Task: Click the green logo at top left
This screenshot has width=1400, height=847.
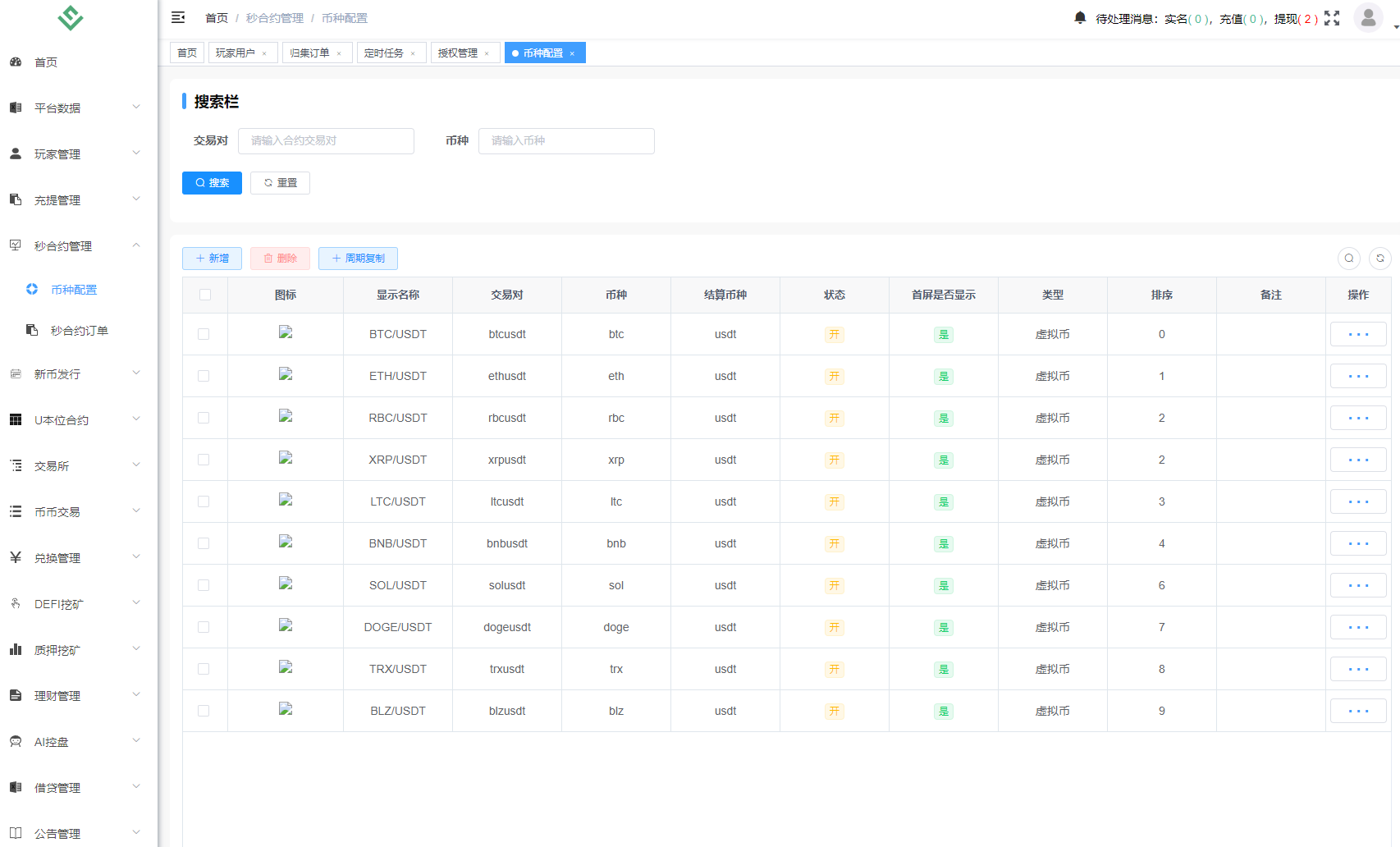Action: click(71, 18)
